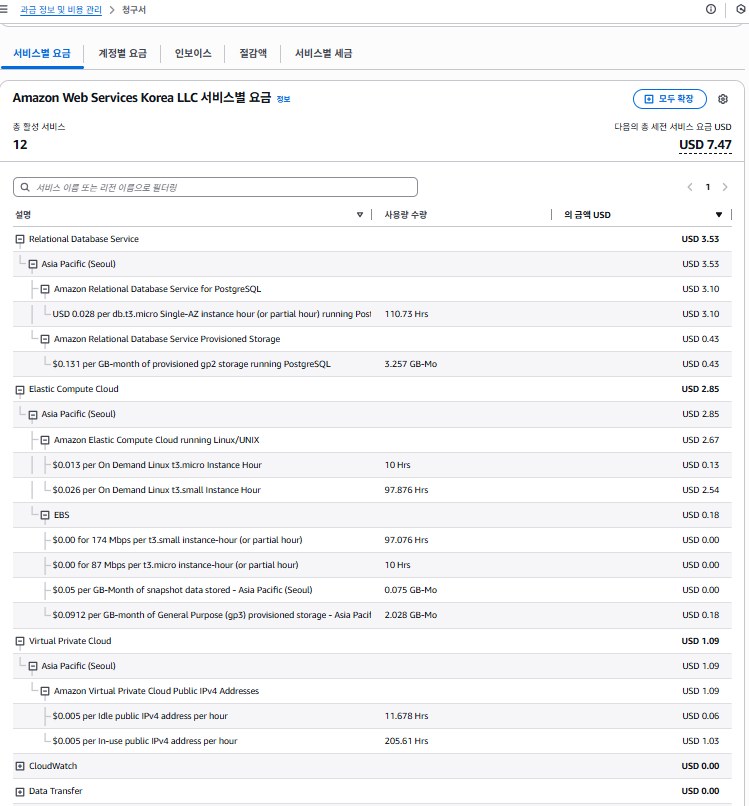Collapse Relational Database Service row
Image resolution: width=749 pixels, height=806 pixels.
pos(20,239)
